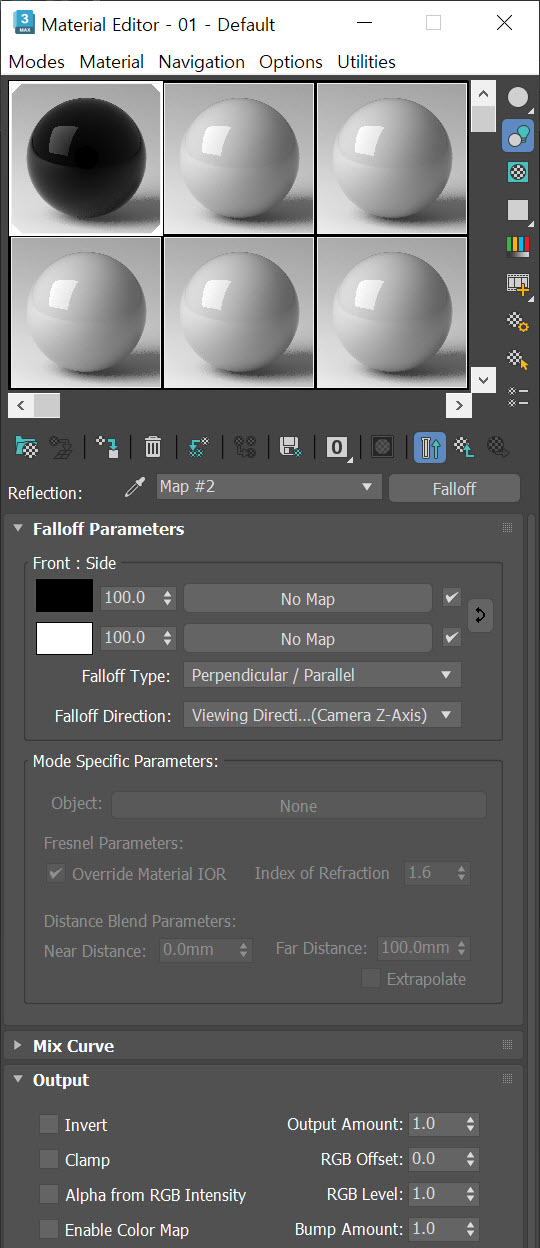Open the Falloff Direction dropdown
Image resolution: width=540 pixels, height=1248 pixels.
pyautogui.click(x=322, y=715)
